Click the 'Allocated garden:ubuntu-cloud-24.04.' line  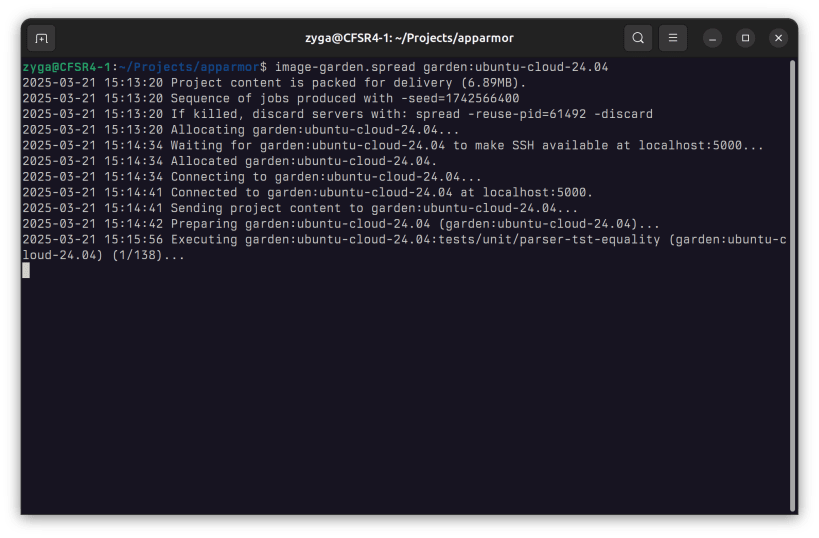[230, 161]
